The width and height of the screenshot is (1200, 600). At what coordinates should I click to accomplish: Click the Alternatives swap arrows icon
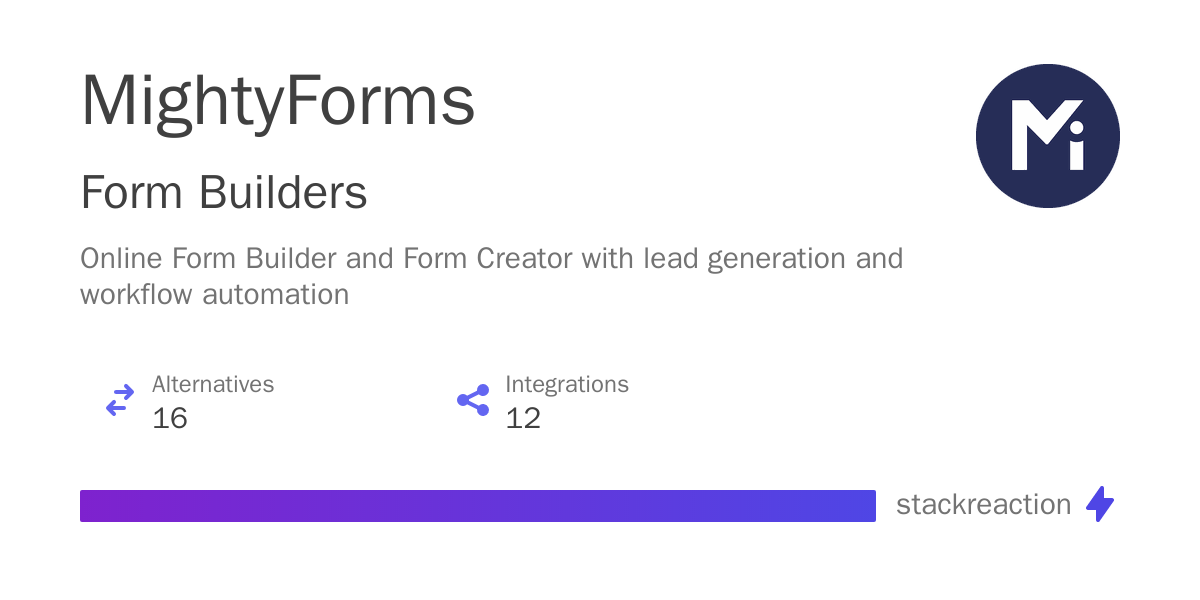120,401
